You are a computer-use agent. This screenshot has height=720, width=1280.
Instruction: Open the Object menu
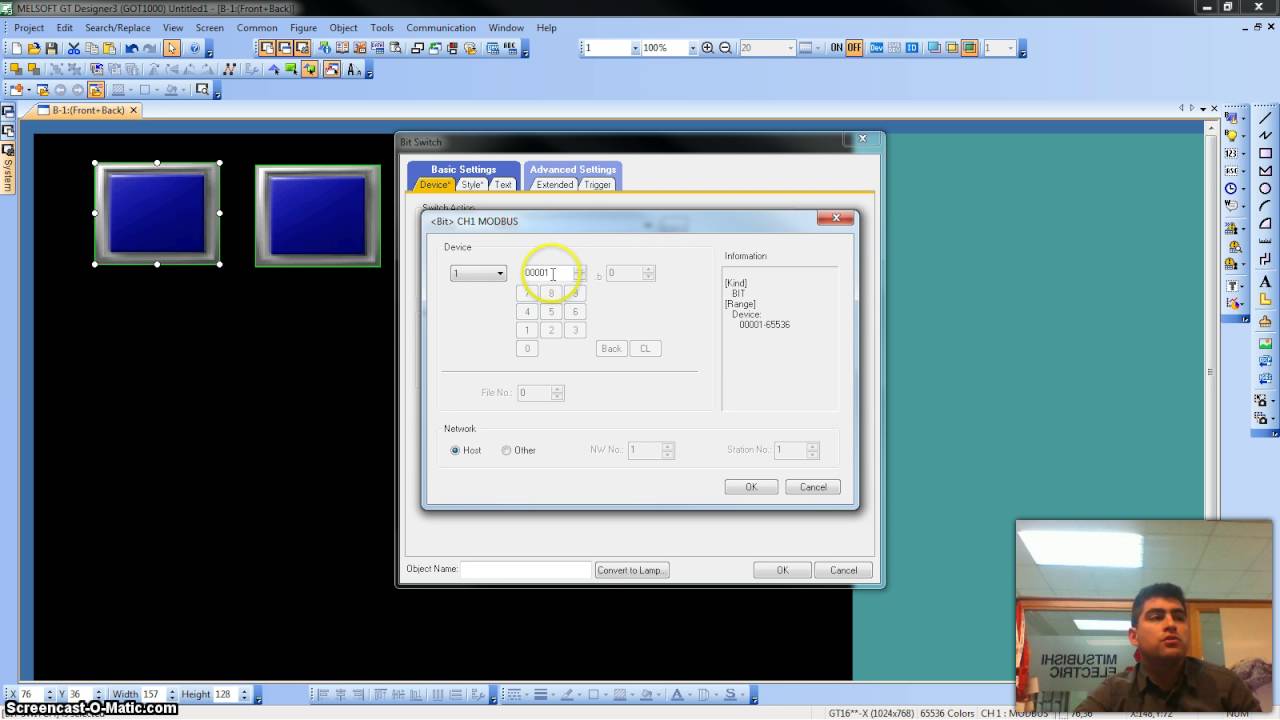click(344, 28)
